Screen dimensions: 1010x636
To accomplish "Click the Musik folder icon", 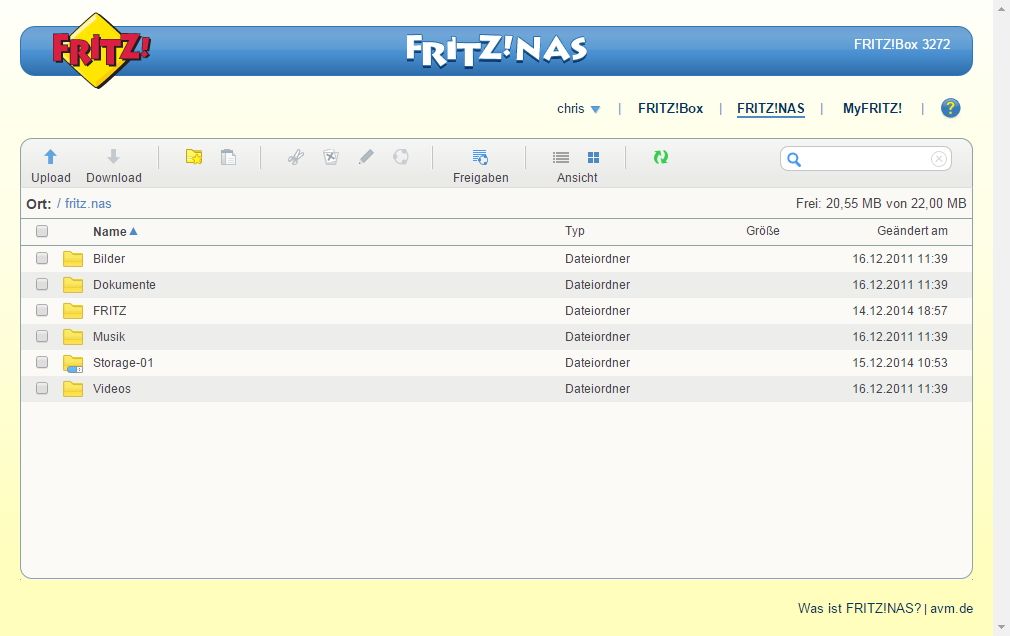I will click(x=73, y=337).
